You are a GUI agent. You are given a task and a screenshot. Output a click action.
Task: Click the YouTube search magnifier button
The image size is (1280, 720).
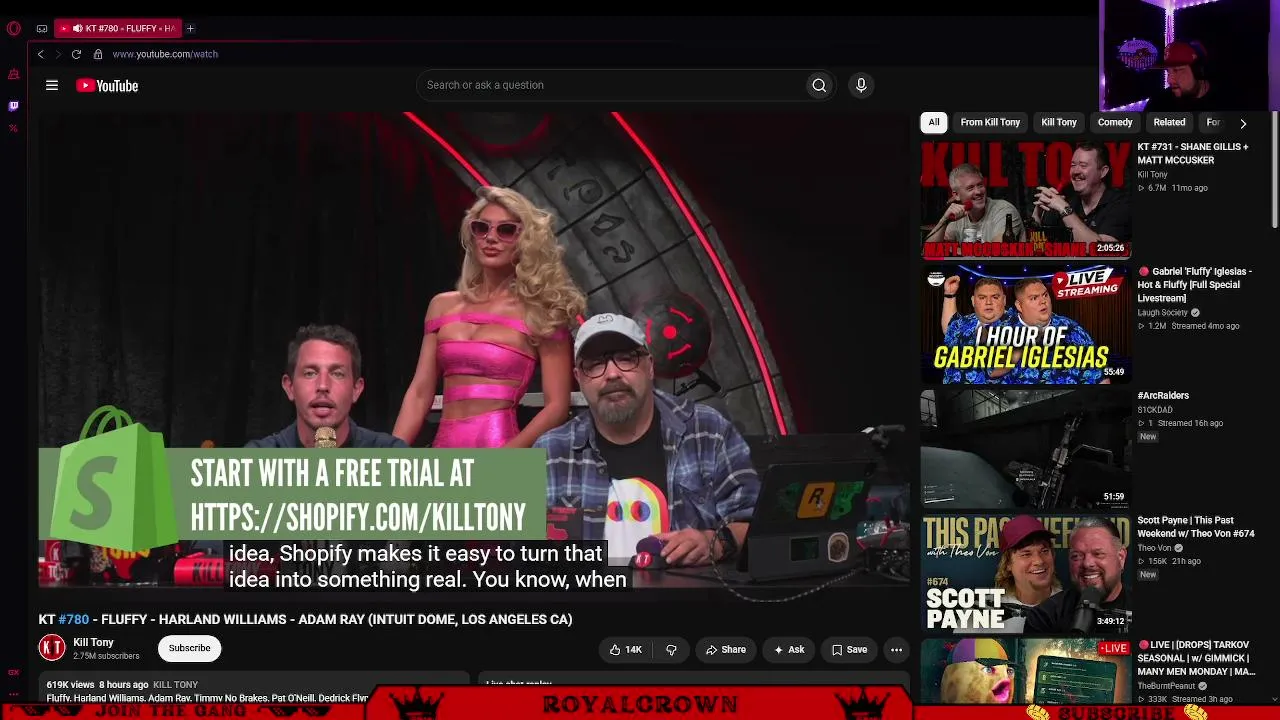coord(819,85)
